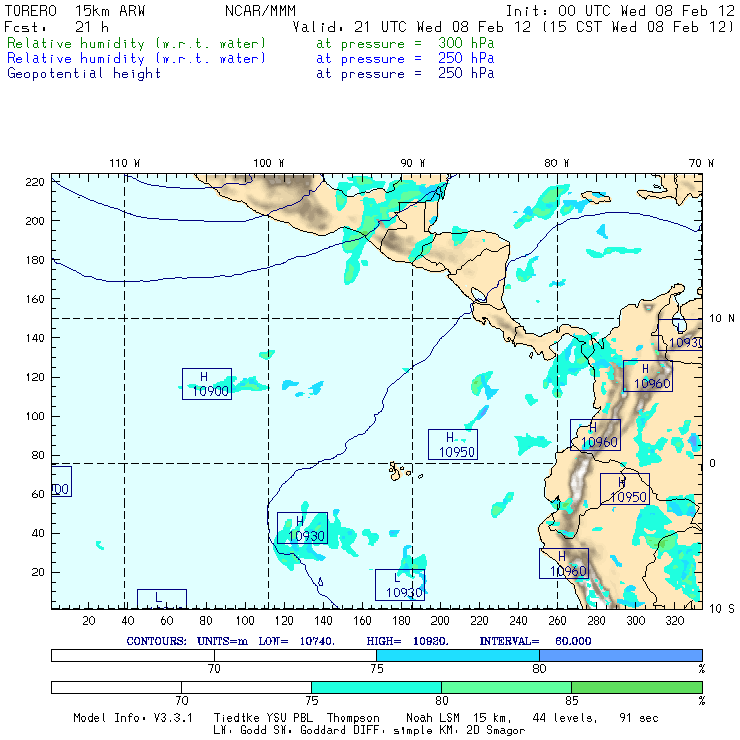Click the central H 10950 ocean marker
The image size is (740, 740).
pyautogui.click(x=453, y=444)
